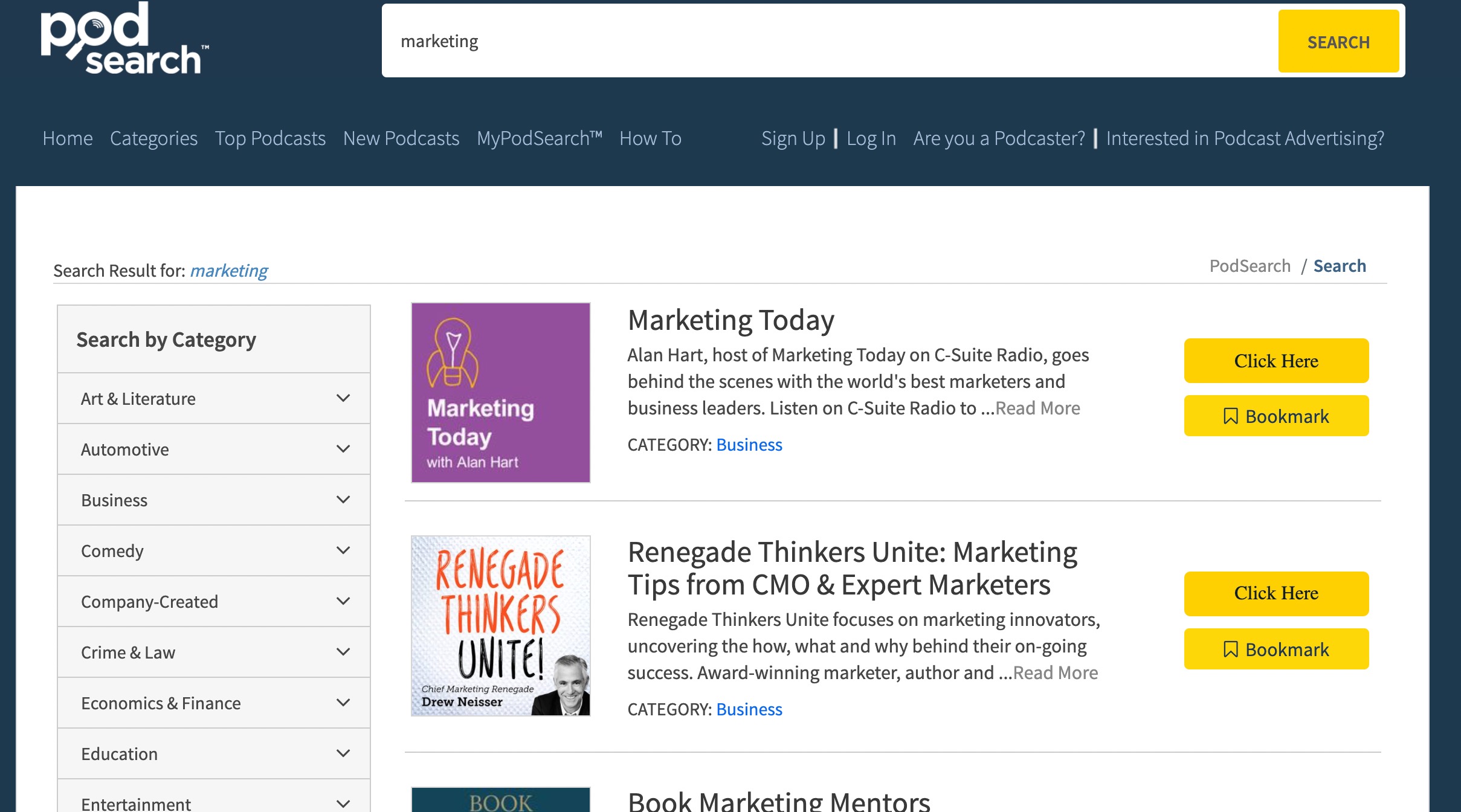Viewport: 1461px width, 812px height.
Task: Click Business category link under Marketing Today
Action: [749, 445]
